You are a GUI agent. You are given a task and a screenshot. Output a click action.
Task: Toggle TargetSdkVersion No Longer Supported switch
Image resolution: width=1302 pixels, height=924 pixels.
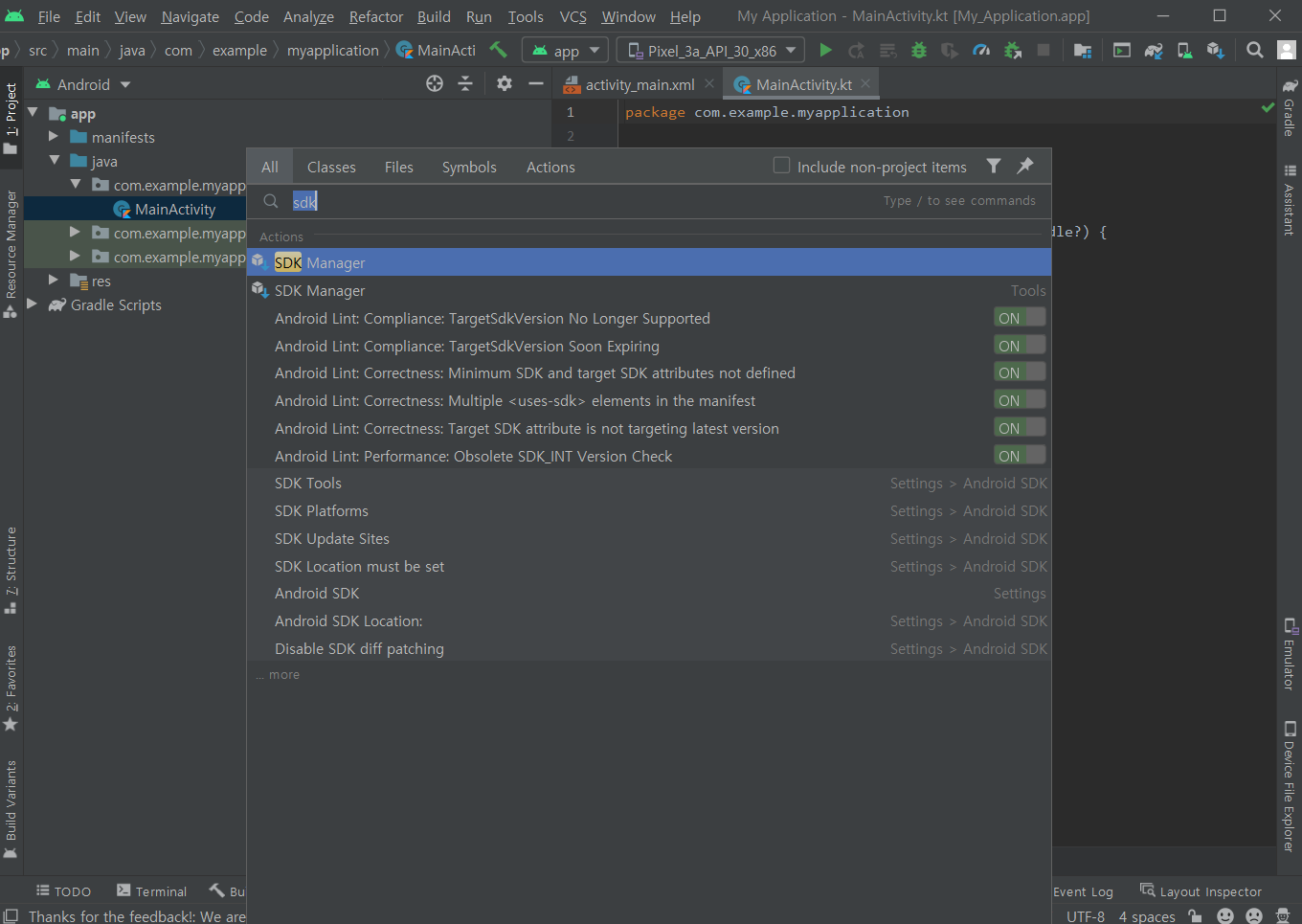point(1020,318)
